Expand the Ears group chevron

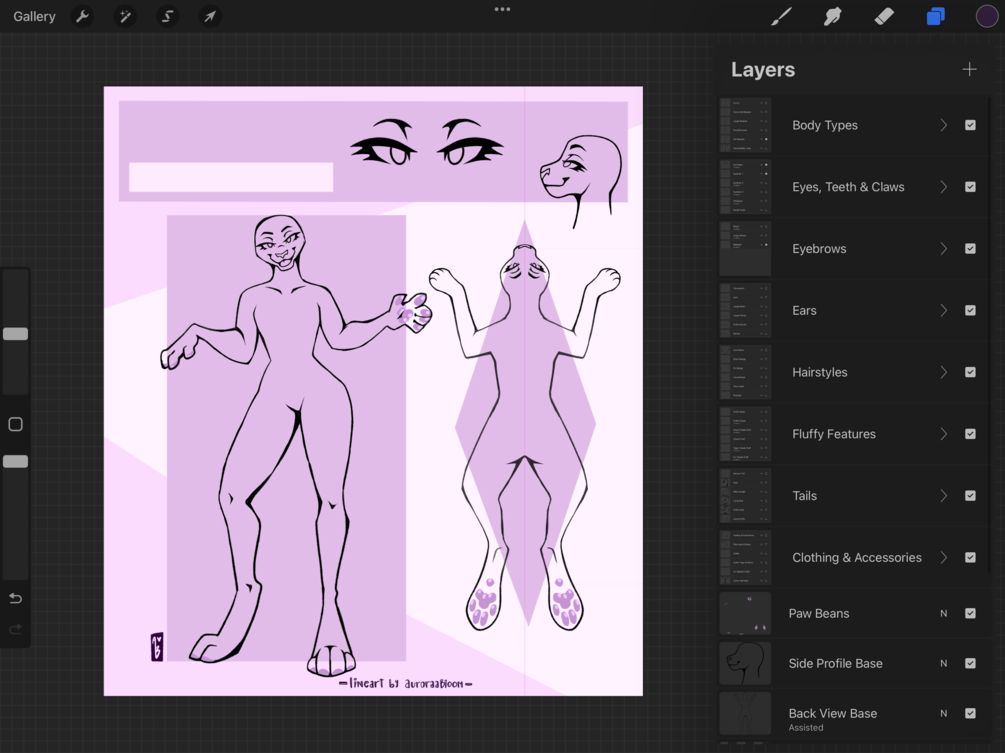(943, 310)
